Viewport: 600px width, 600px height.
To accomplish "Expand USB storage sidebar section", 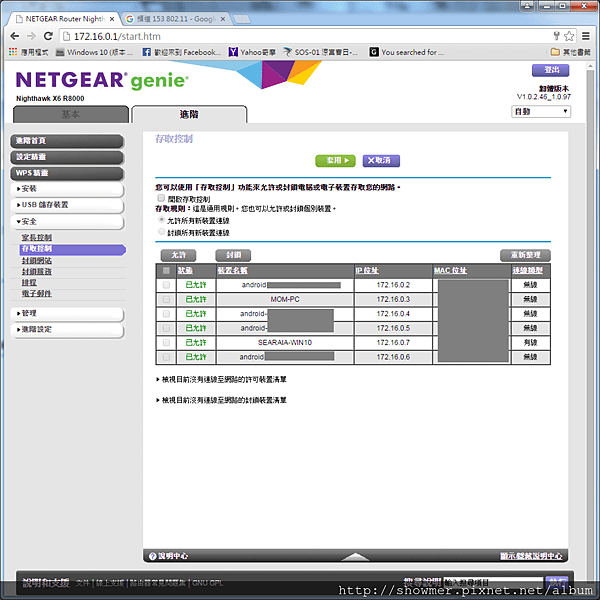I will [x=67, y=205].
